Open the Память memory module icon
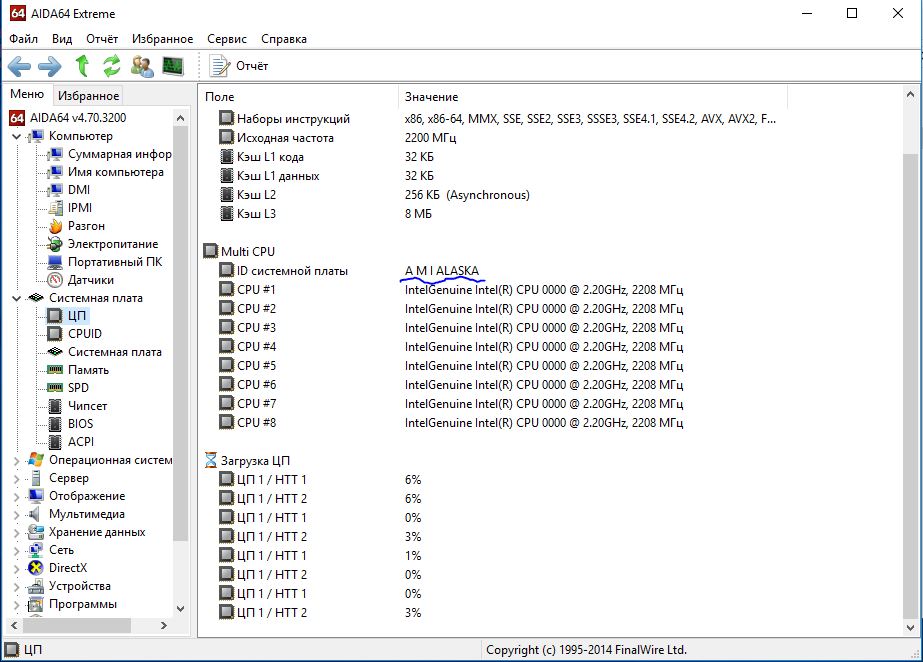The image size is (923, 662). point(55,370)
